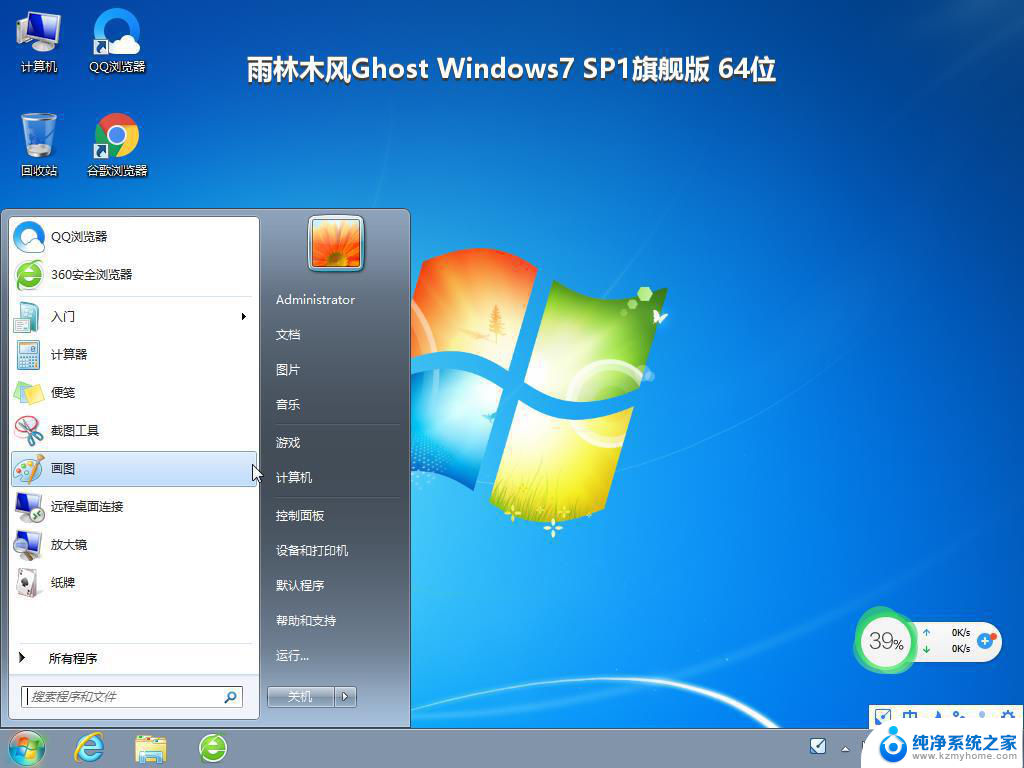
Task: Launch 360安全浏览器 from the start menu
Action: tap(134, 274)
